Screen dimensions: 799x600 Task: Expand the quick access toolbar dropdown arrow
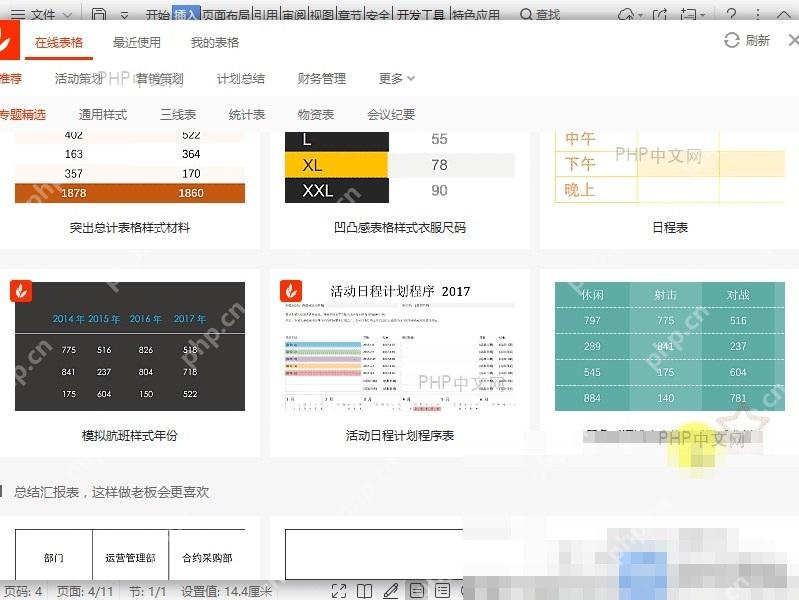tap(124, 15)
